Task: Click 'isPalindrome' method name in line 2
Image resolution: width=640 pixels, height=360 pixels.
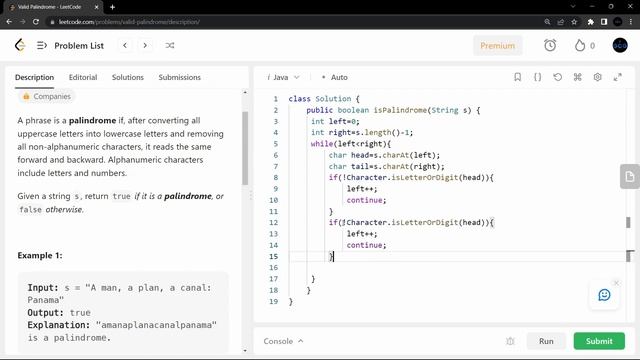Action: coord(400,110)
